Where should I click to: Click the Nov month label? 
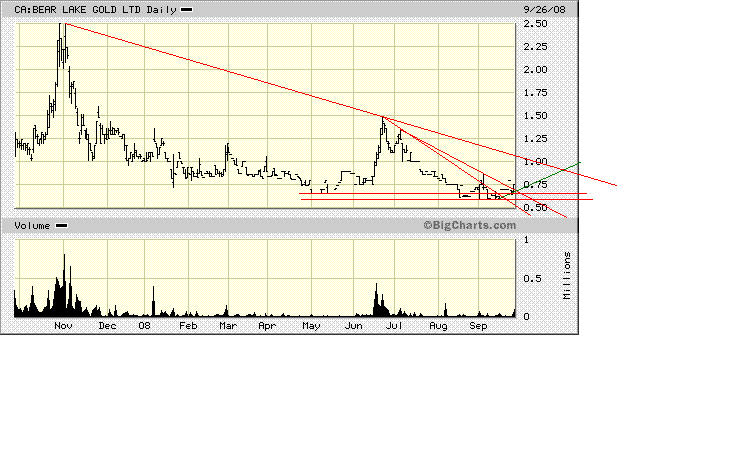pyautogui.click(x=64, y=326)
